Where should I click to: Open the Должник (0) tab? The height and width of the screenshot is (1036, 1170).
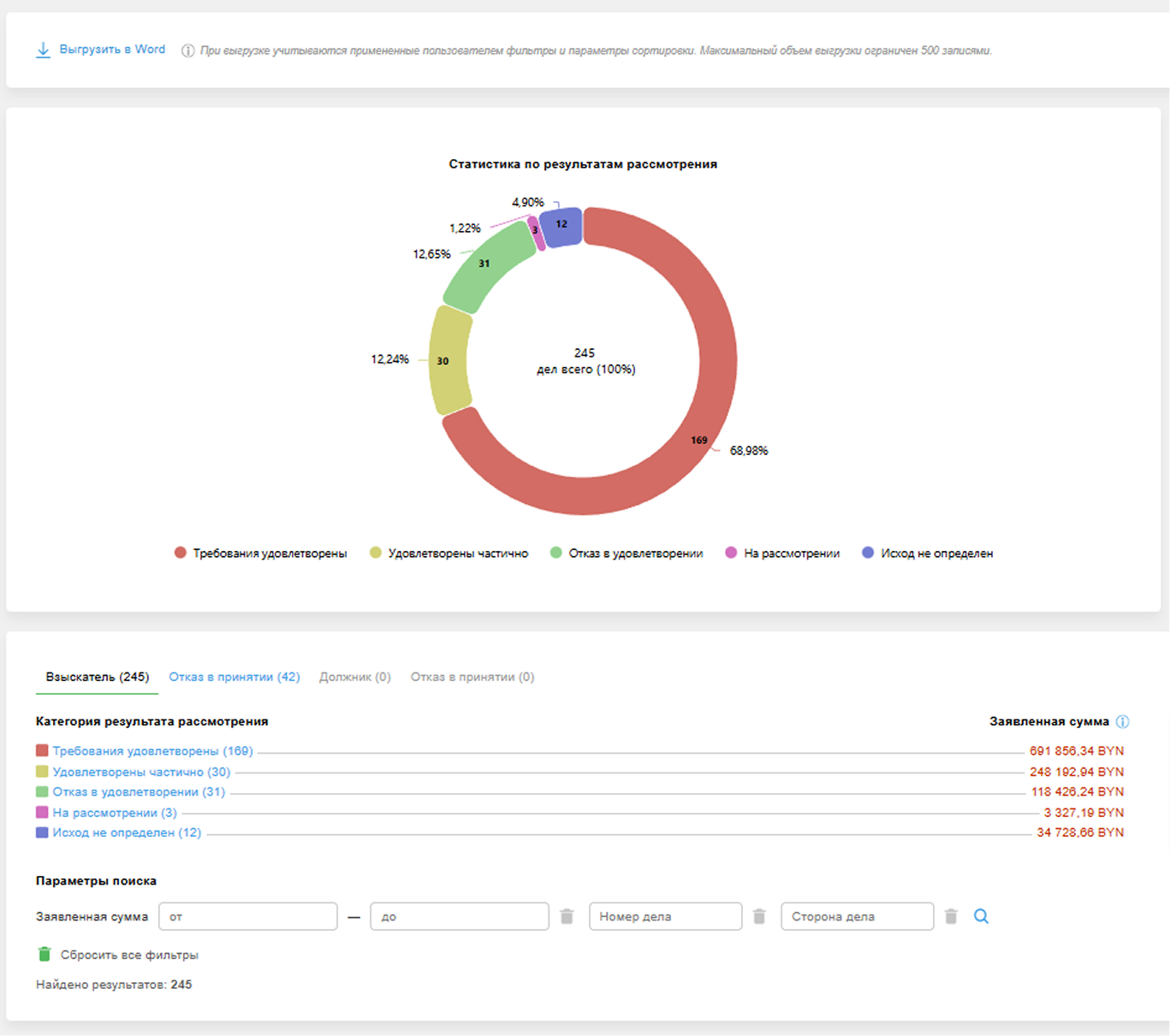(354, 677)
